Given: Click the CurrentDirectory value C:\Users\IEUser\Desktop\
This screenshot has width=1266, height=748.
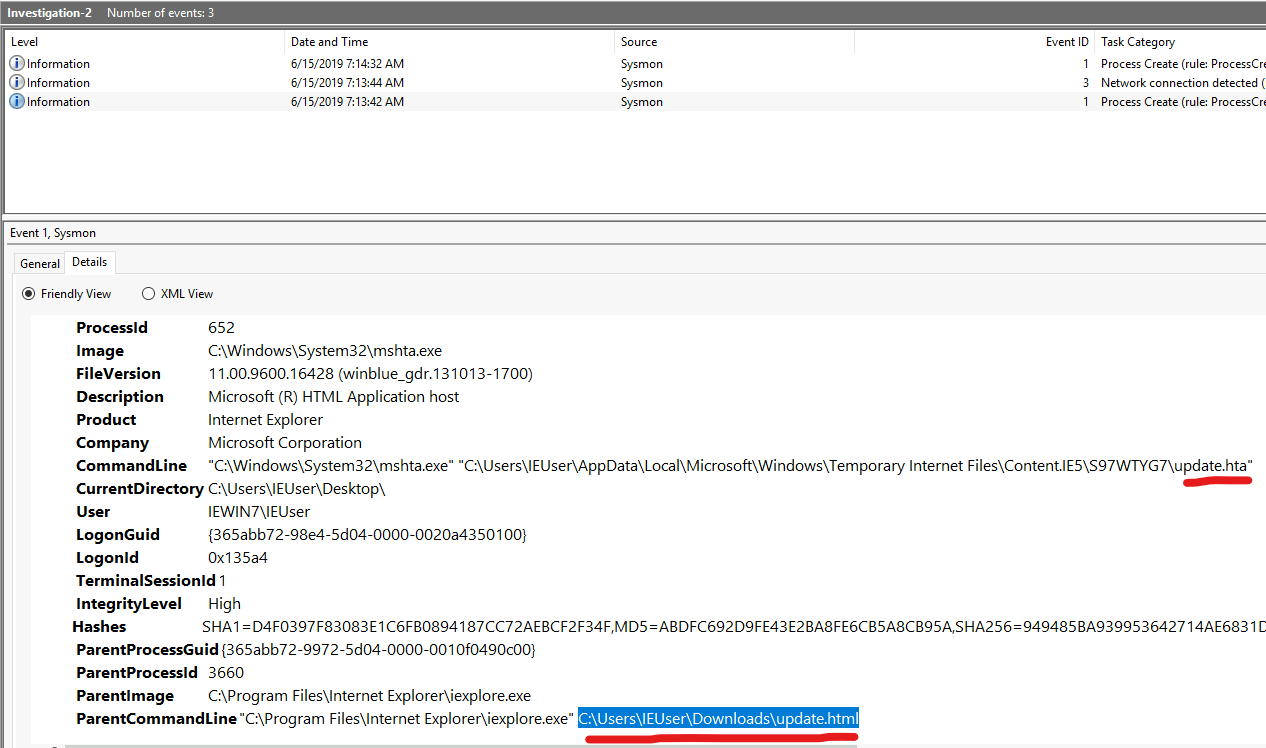Looking at the screenshot, I should pos(297,489).
